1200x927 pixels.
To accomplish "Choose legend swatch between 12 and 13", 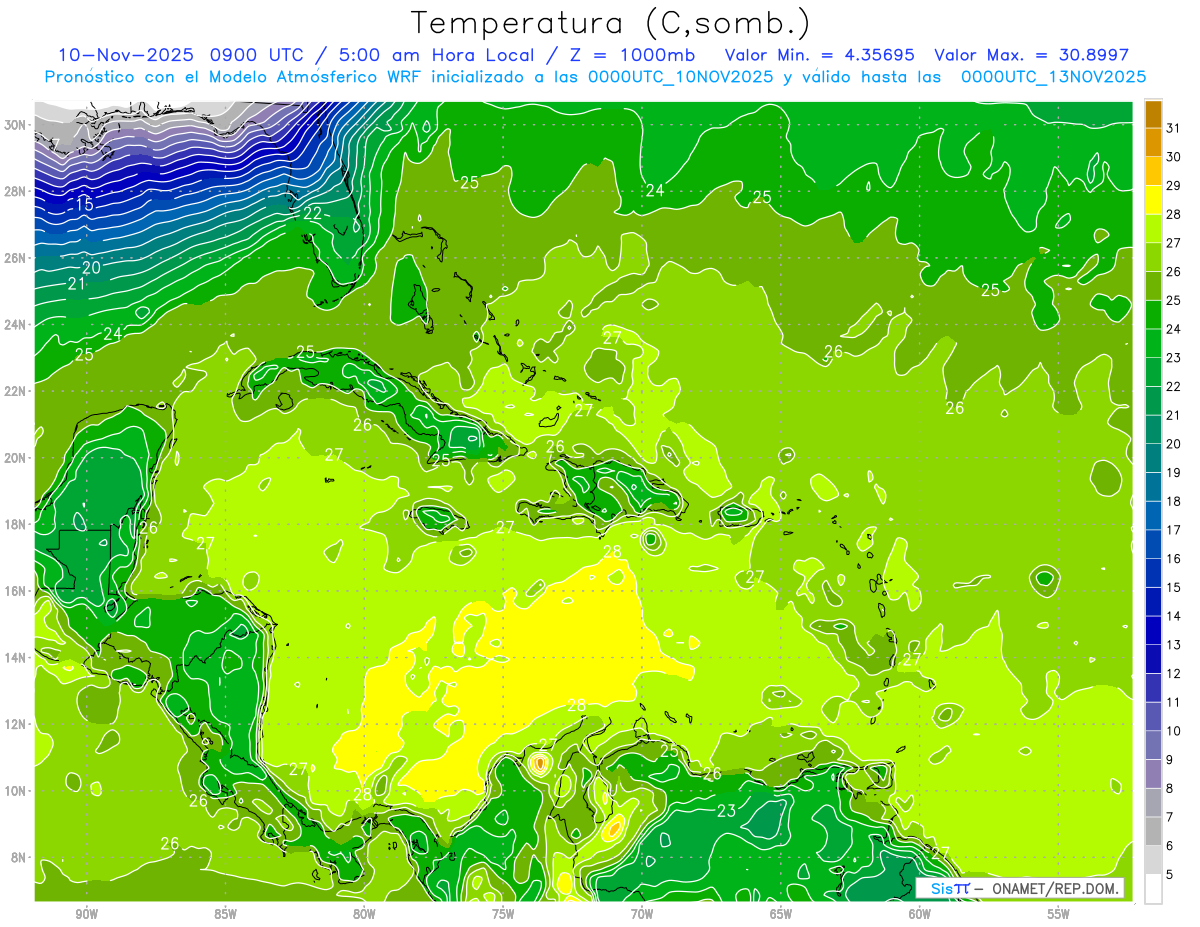I will pos(1153,659).
